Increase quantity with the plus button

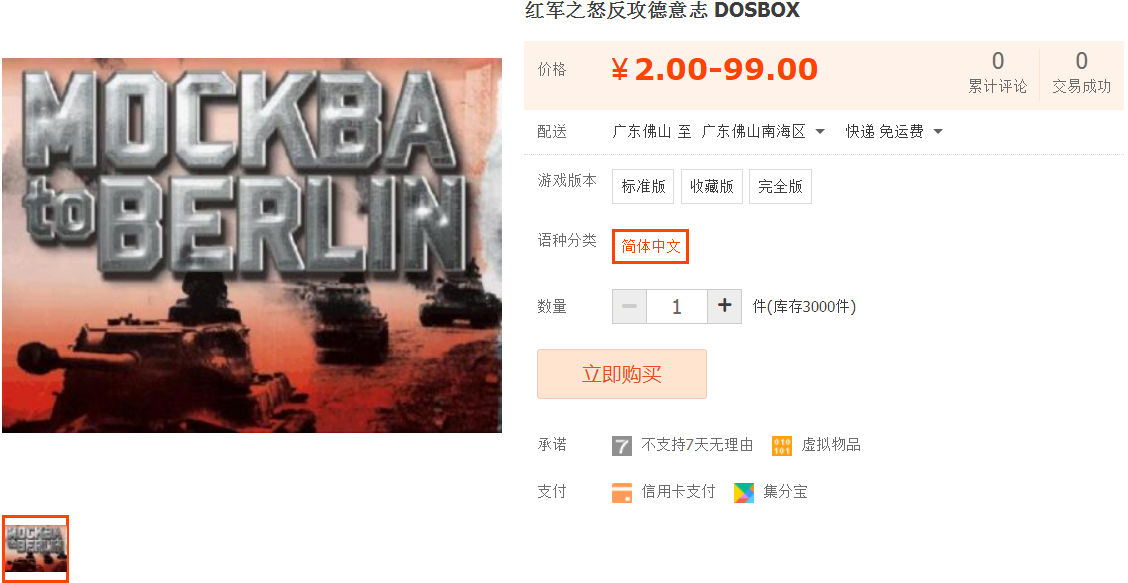724,306
